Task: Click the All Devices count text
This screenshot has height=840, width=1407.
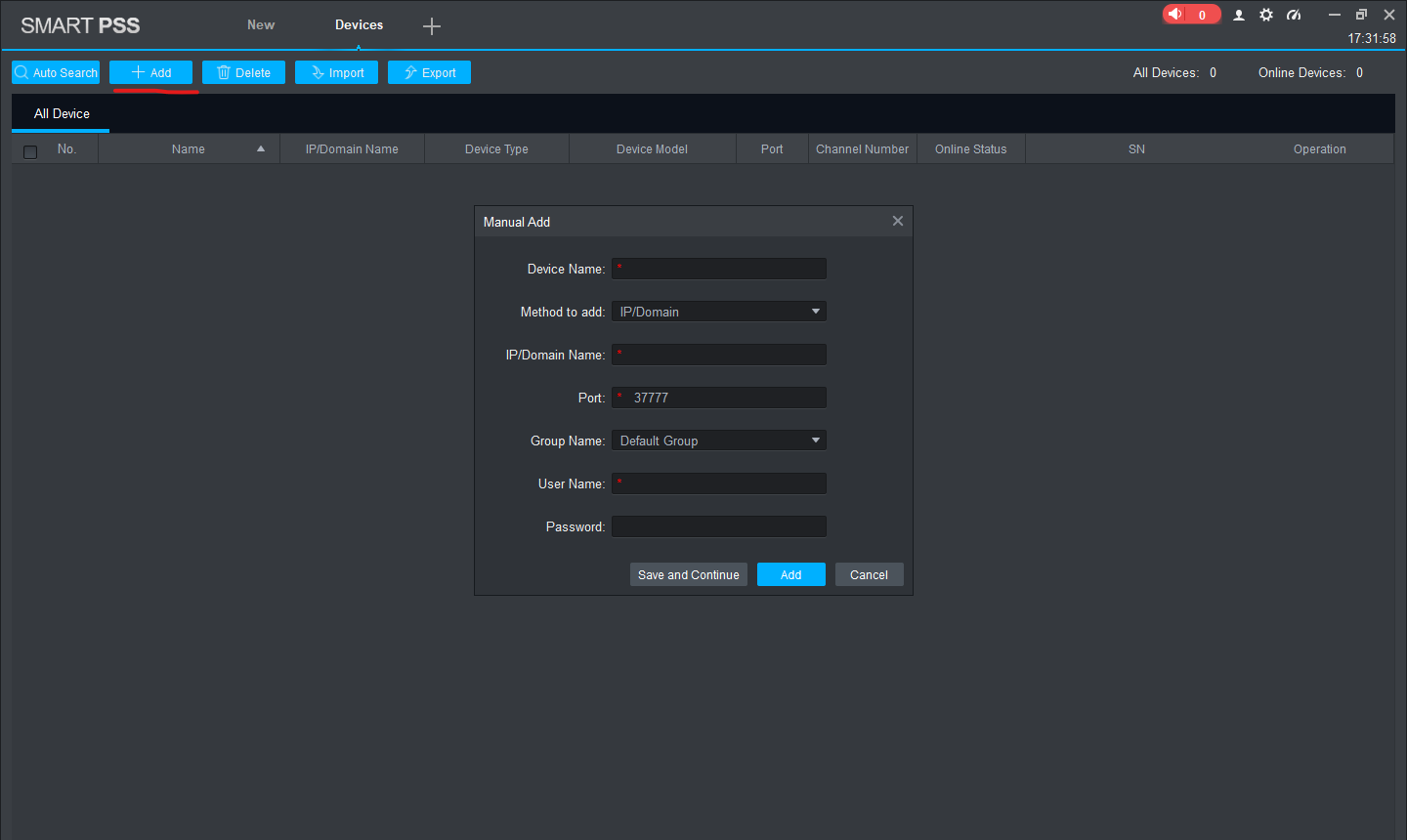Action: tap(1174, 72)
